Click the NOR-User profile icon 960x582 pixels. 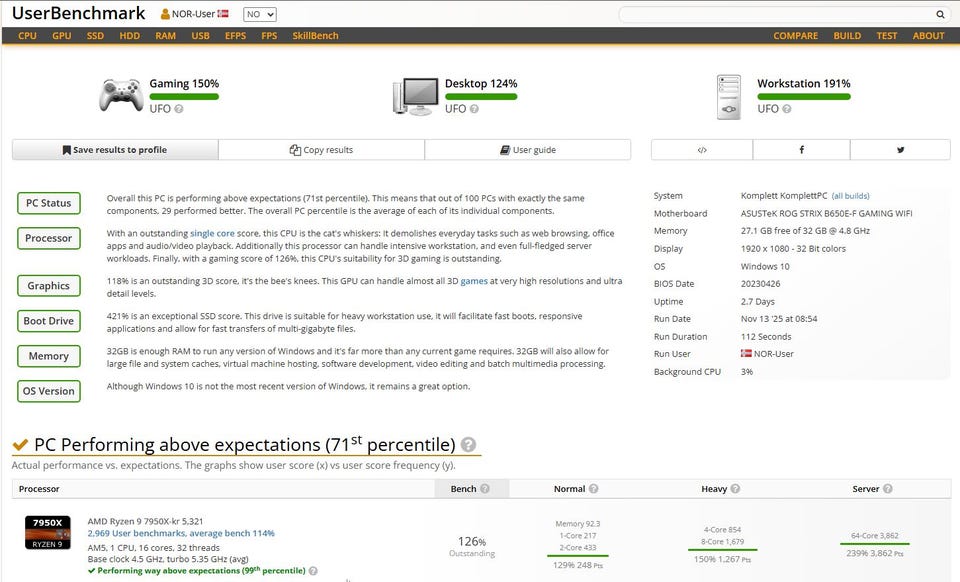[x=165, y=13]
